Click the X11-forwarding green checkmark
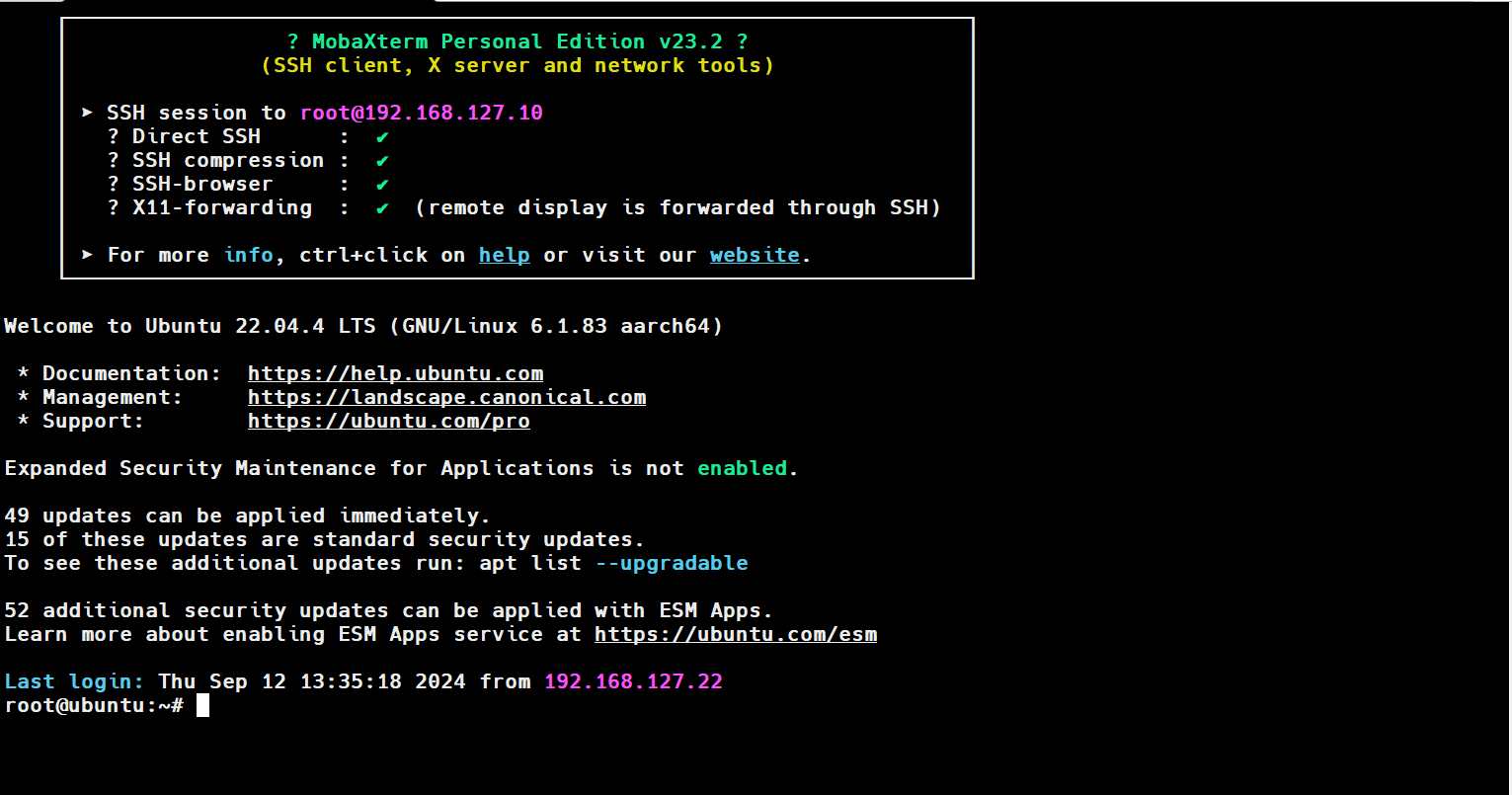This screenshot has height=795, width=1512. [x=382, y=208]
